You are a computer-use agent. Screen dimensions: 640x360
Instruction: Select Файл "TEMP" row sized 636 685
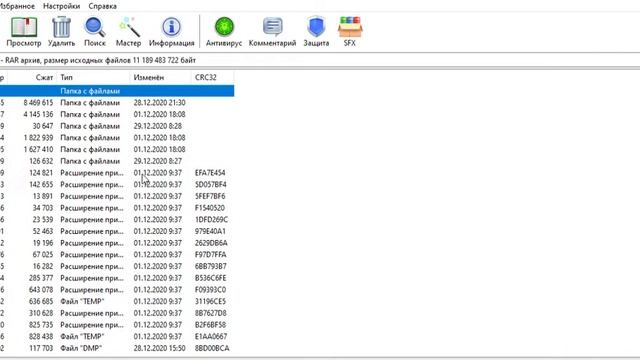pyautogui.click(x=117, y=302)
